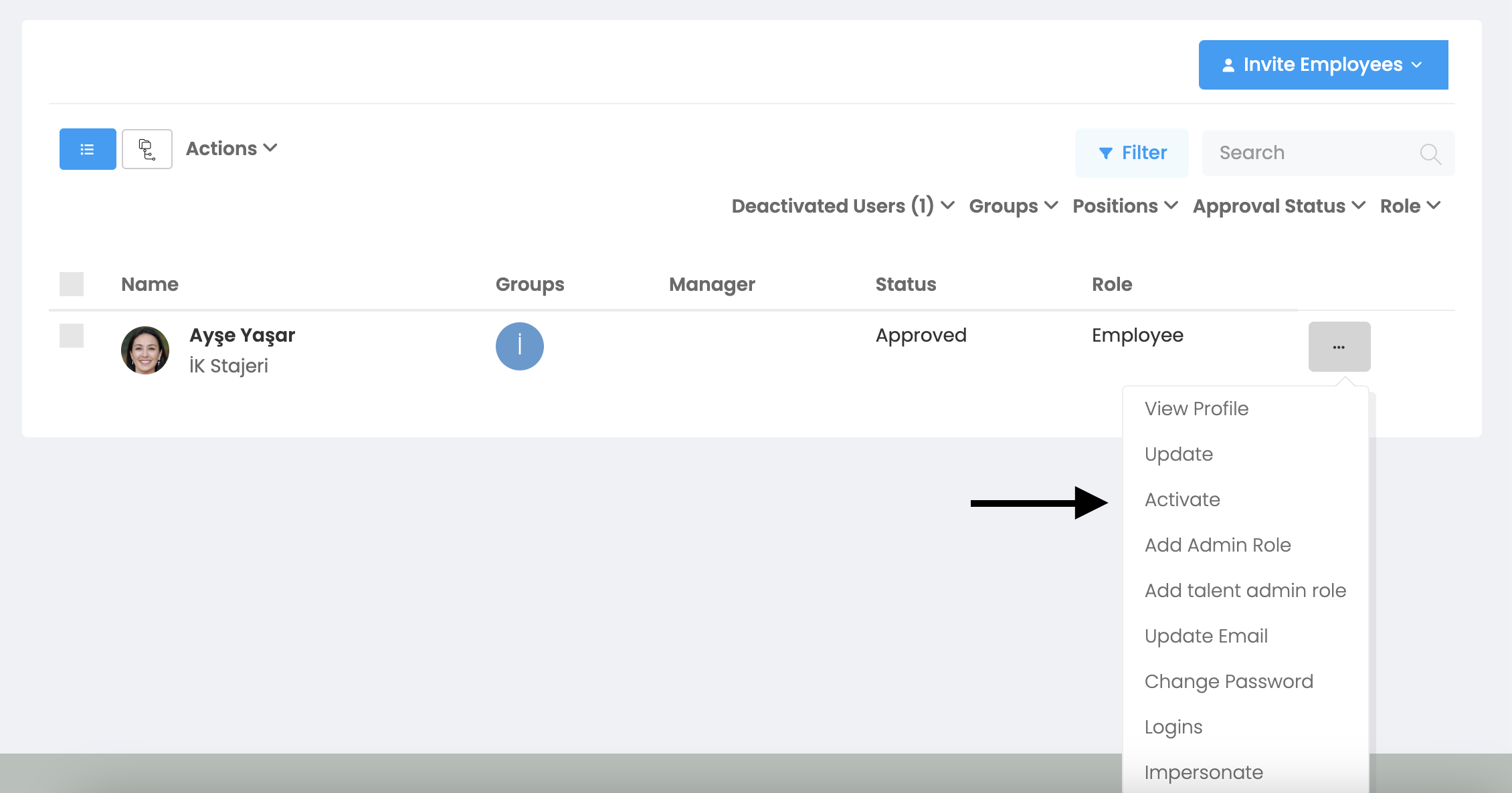The height and width of the screenshot is (793, 1512).
Task: Open the three-dots row actions button
Action: tap(1339, 346)
